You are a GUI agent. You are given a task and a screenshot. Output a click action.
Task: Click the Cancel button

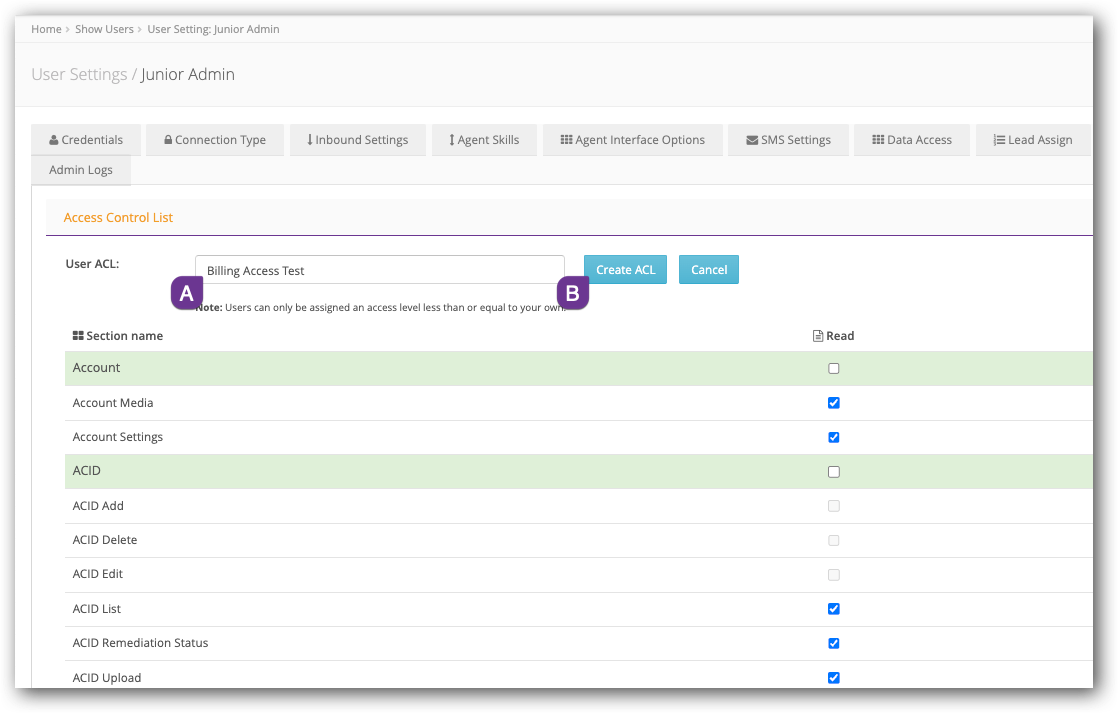[708, 269]
